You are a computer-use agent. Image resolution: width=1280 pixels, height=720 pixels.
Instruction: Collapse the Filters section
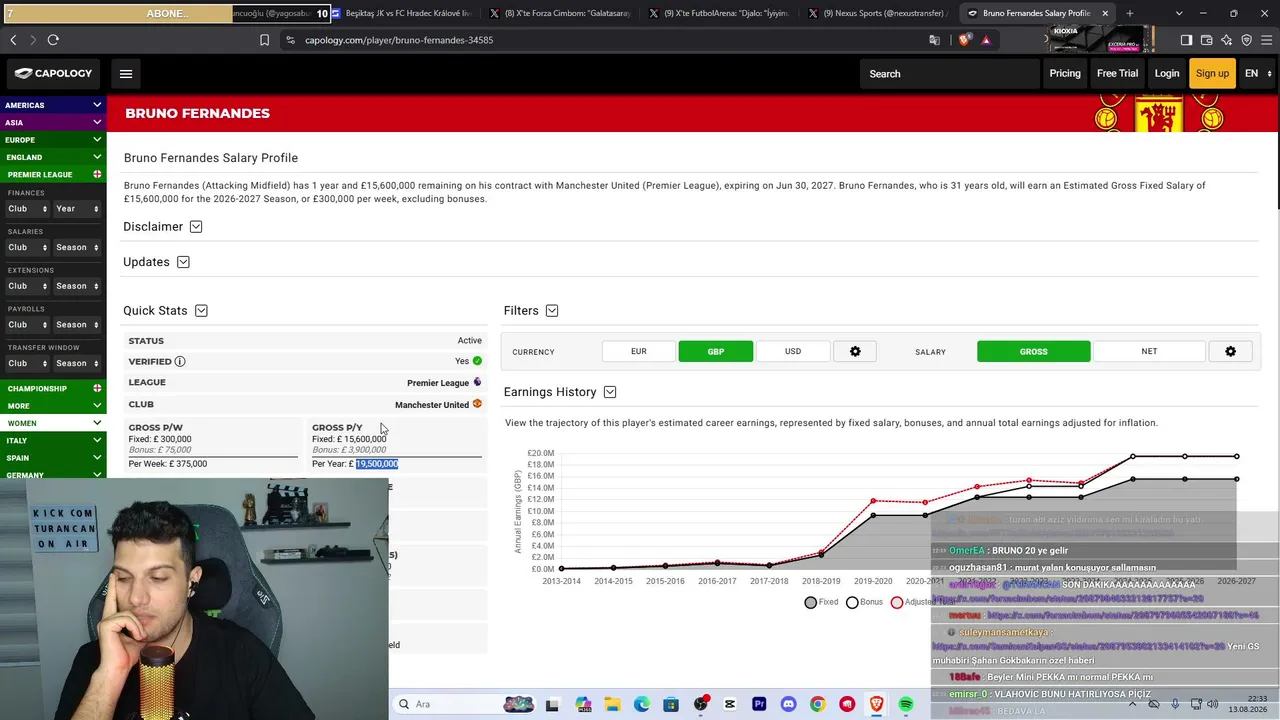click(x=552, y=311)
